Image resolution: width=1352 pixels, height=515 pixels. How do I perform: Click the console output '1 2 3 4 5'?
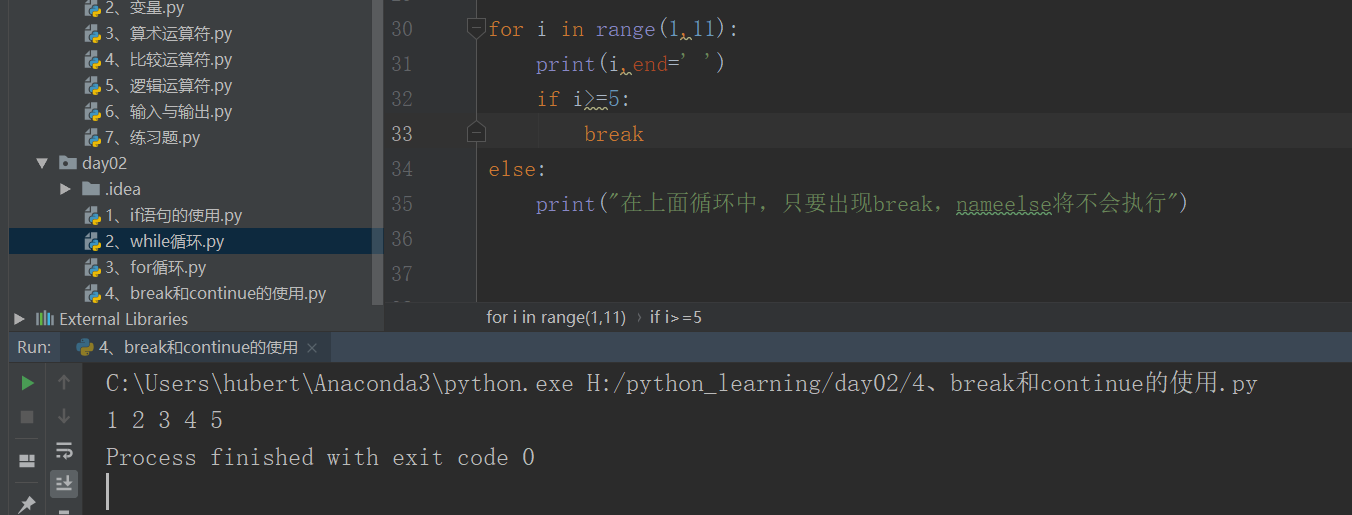[165, 420]
